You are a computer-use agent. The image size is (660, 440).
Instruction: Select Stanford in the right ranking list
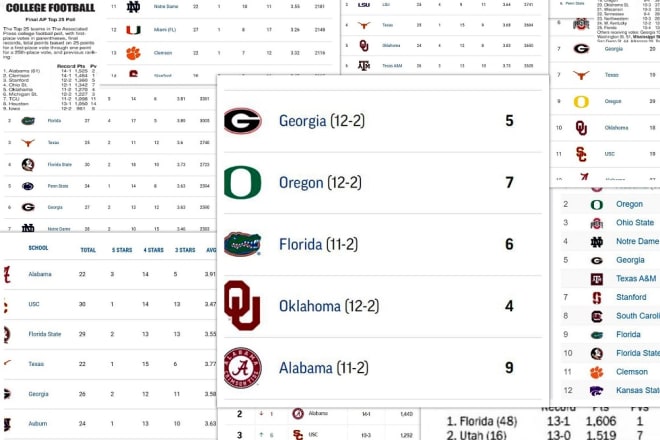pyautogui.click(x=631, y=297)
